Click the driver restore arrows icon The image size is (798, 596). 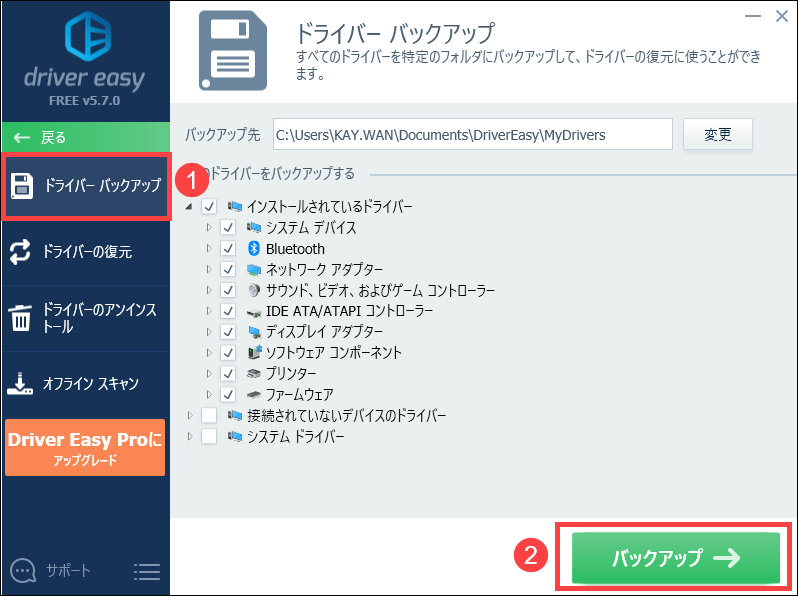(21, 251)
